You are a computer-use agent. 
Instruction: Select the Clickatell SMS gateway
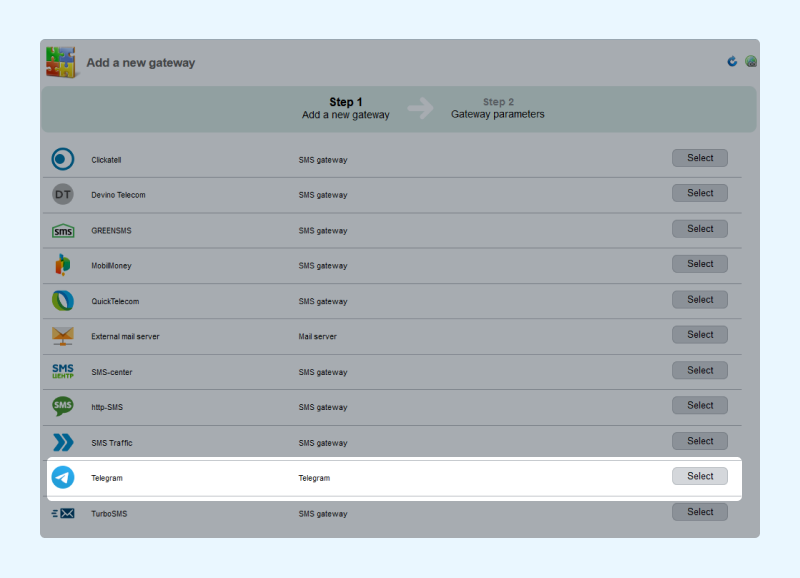[x=699, y=158]
